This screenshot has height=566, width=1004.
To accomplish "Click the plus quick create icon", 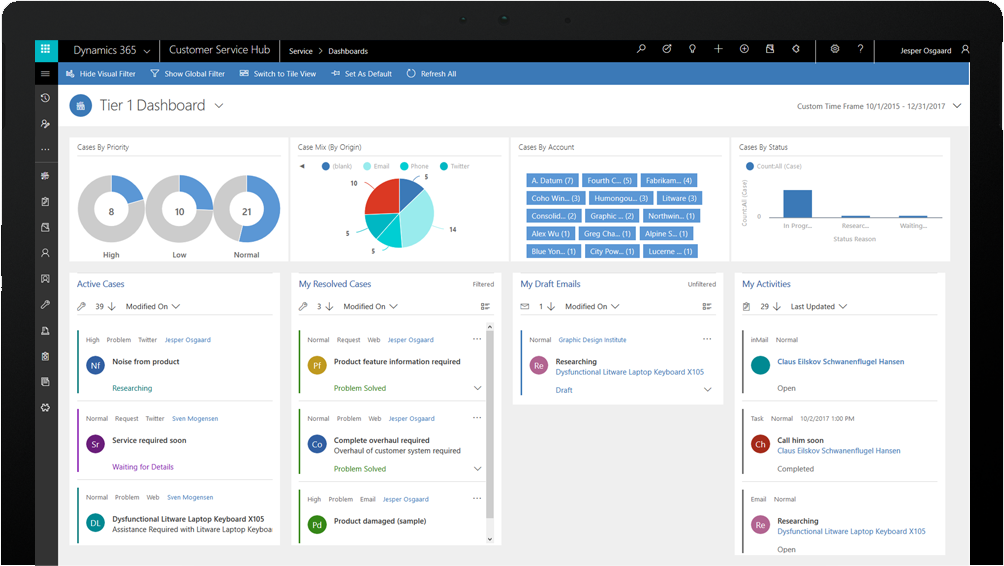I will click(x=718, y=49).
